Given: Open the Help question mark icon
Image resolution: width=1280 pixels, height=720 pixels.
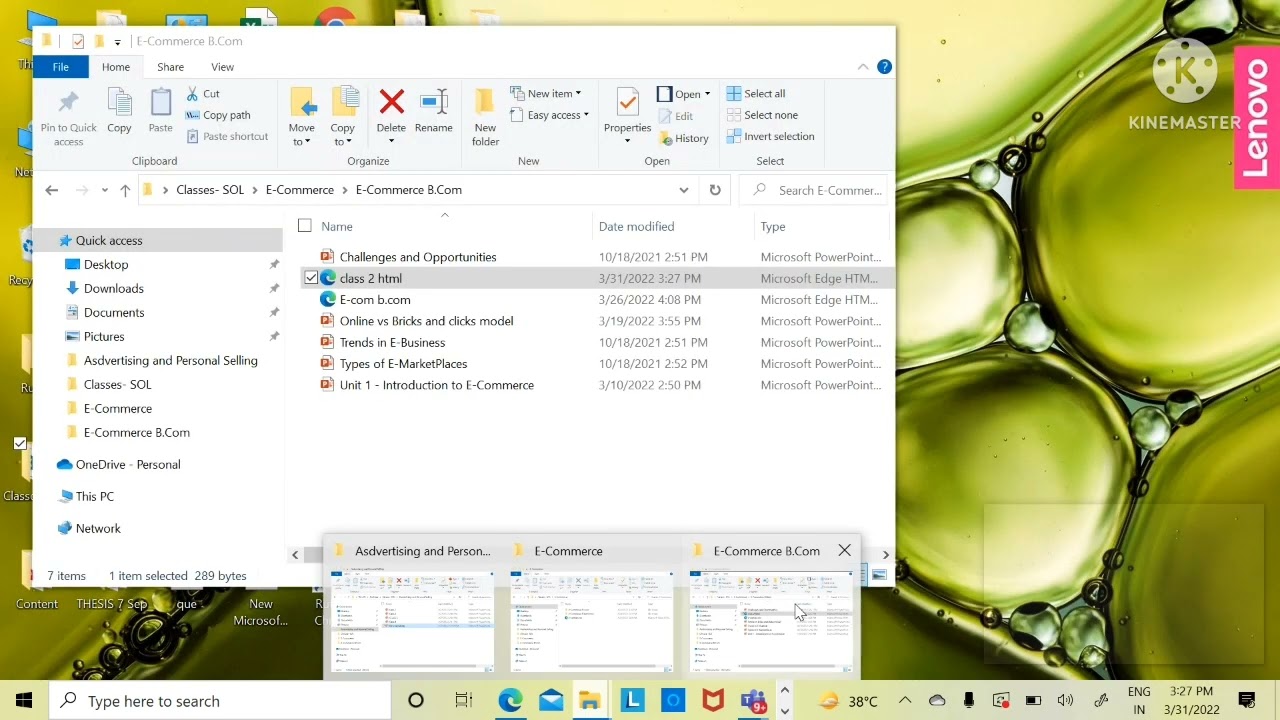Looking at the screenshot, I should (x=884, y=67).
